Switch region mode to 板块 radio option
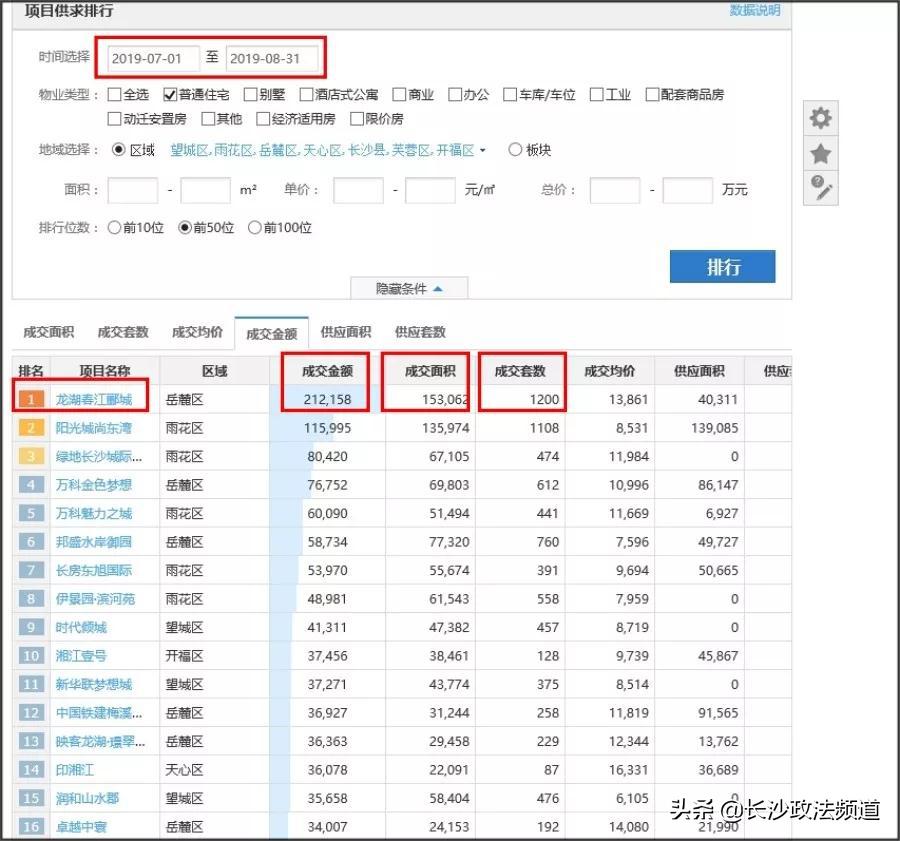Image resolution: width=900 pixels, height=841 pixels. tap(516, 151)
